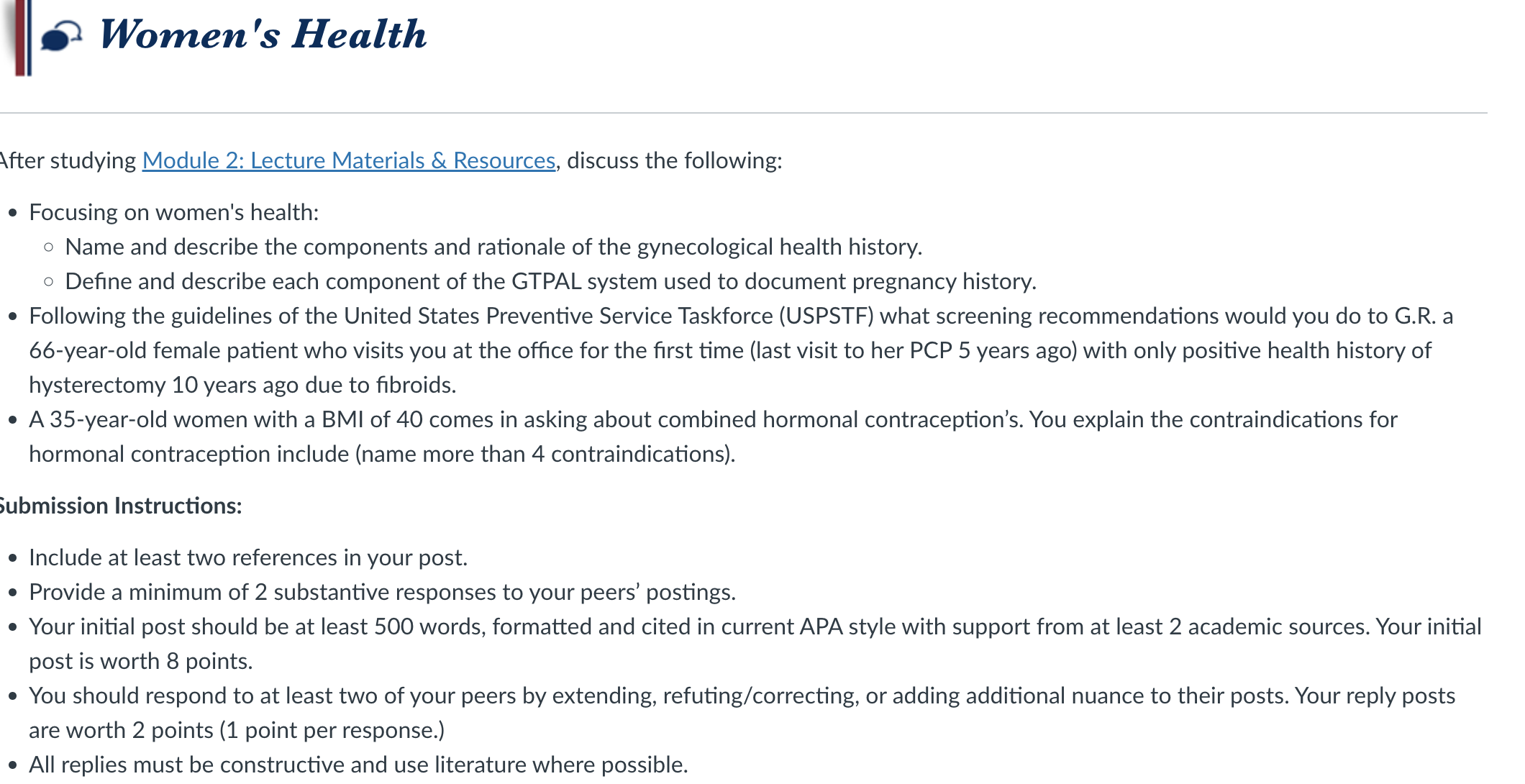Image resolution: width=1525 pixels, height=784 pixels.
Task: Click the red and blue vertical bar
Action: pos(23,37)
